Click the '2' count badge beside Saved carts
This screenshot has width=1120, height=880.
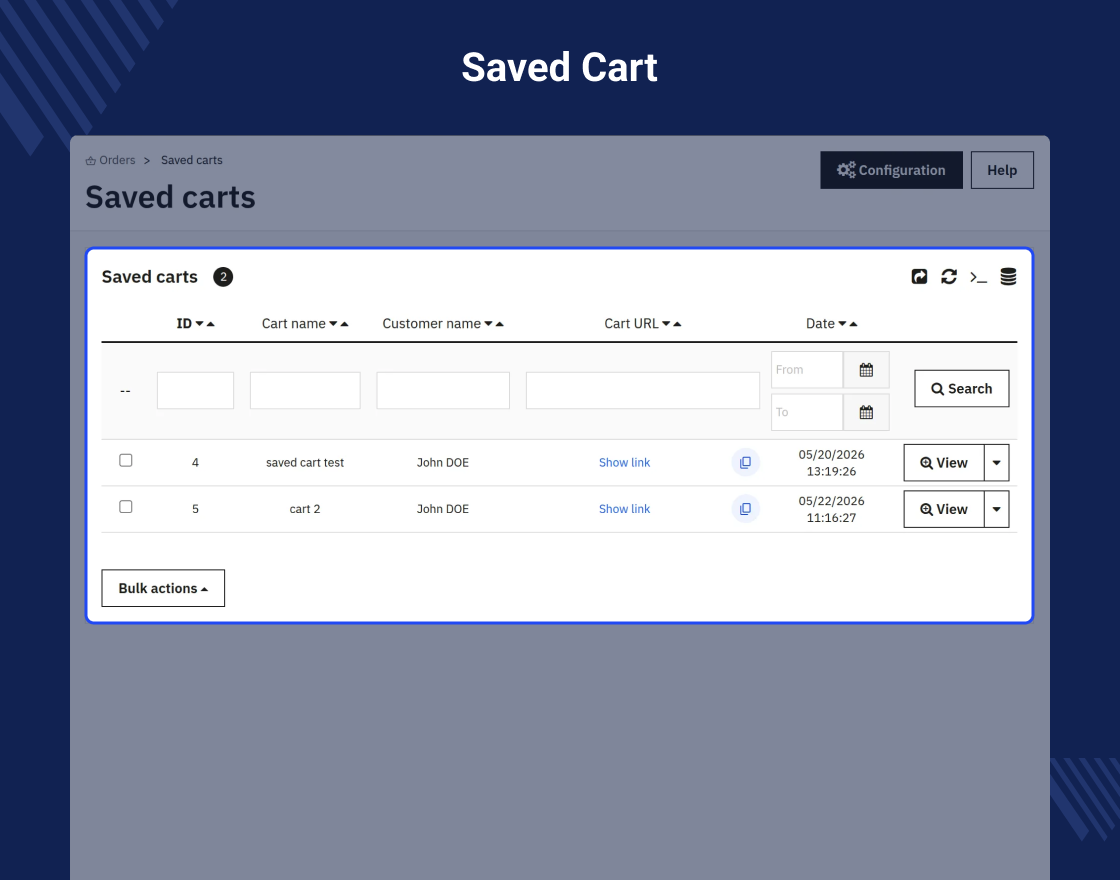tap(223, 276)
